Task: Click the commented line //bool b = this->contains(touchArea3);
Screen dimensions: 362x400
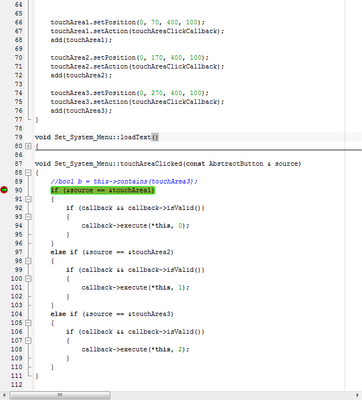Action: pyautogui.click(x=124, y=181)
